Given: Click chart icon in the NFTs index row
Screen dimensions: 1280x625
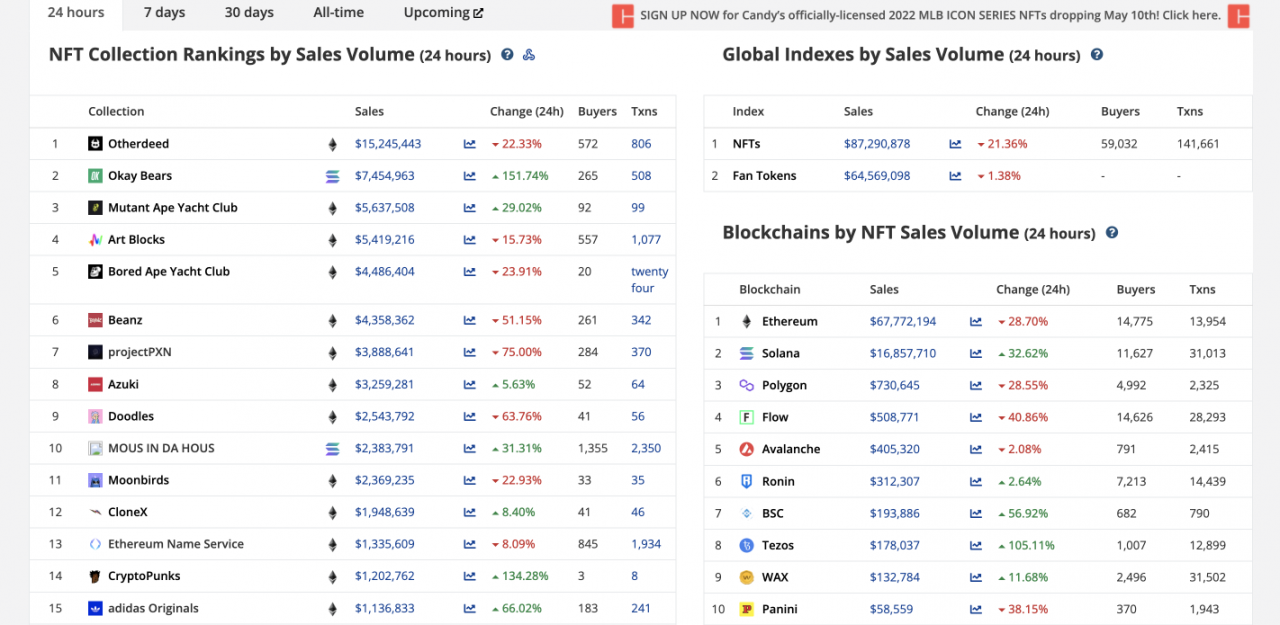Looking at the screenshot, I should tap(955, 144).
